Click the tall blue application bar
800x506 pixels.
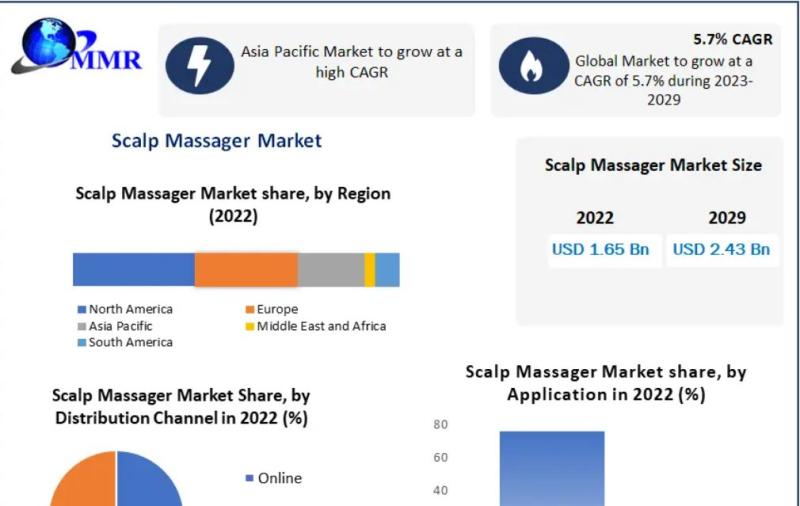click(552, 469)
